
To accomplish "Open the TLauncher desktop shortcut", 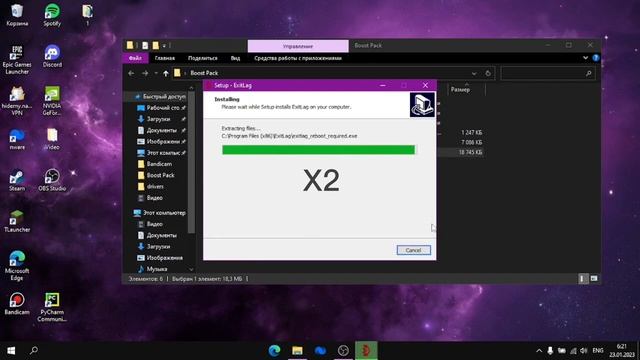I will pyautogui.click(x=17, y=221).
